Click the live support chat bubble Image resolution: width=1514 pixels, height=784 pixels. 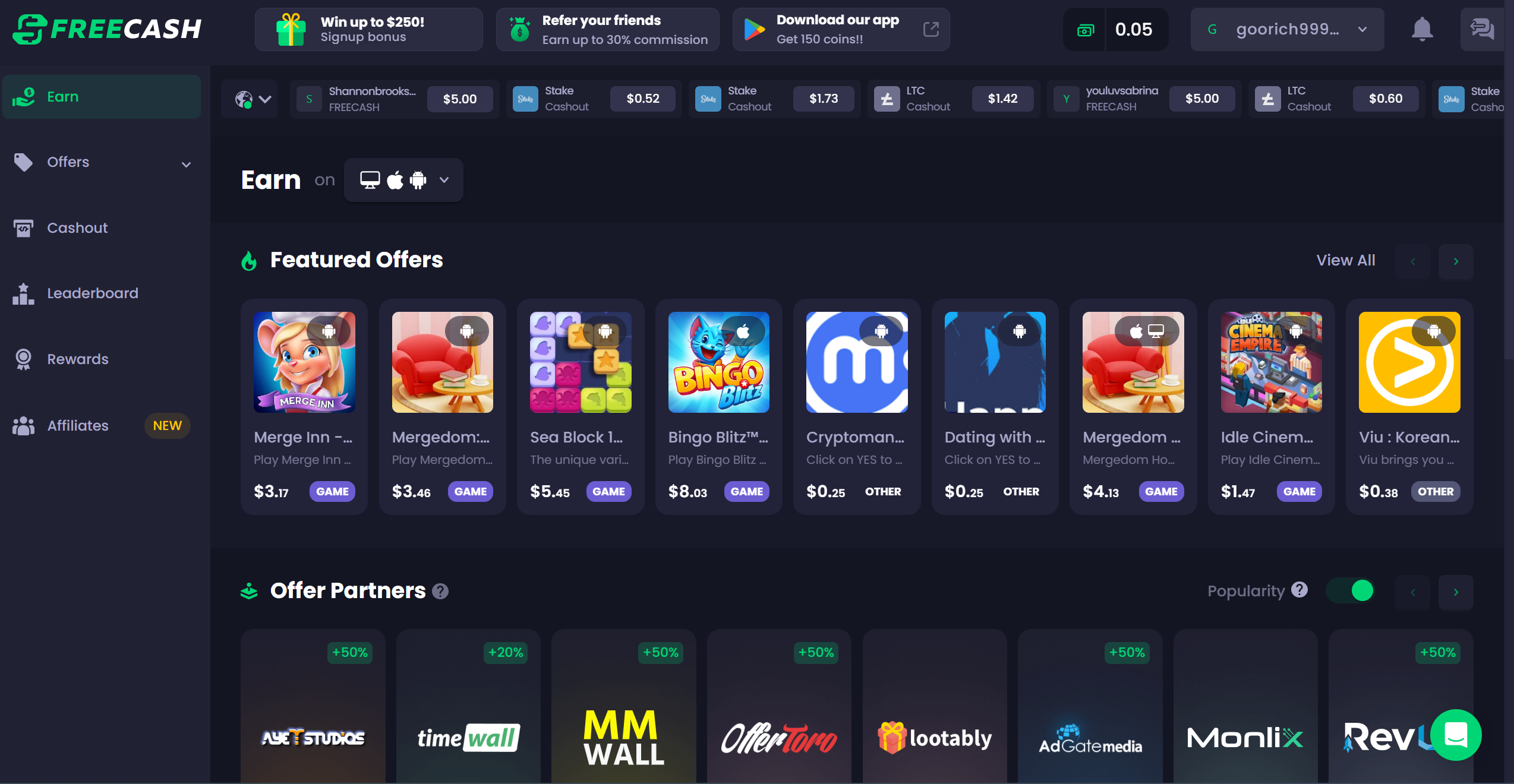(x=1455, y=735)
